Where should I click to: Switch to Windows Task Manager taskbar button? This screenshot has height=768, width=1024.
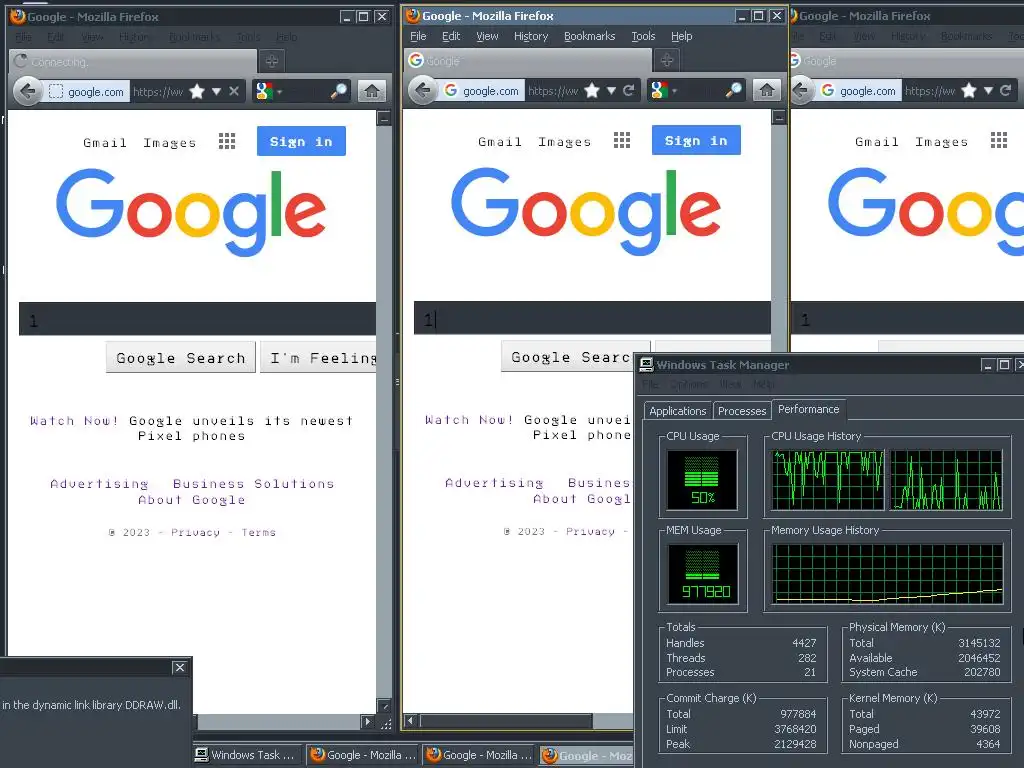(247, 755)
